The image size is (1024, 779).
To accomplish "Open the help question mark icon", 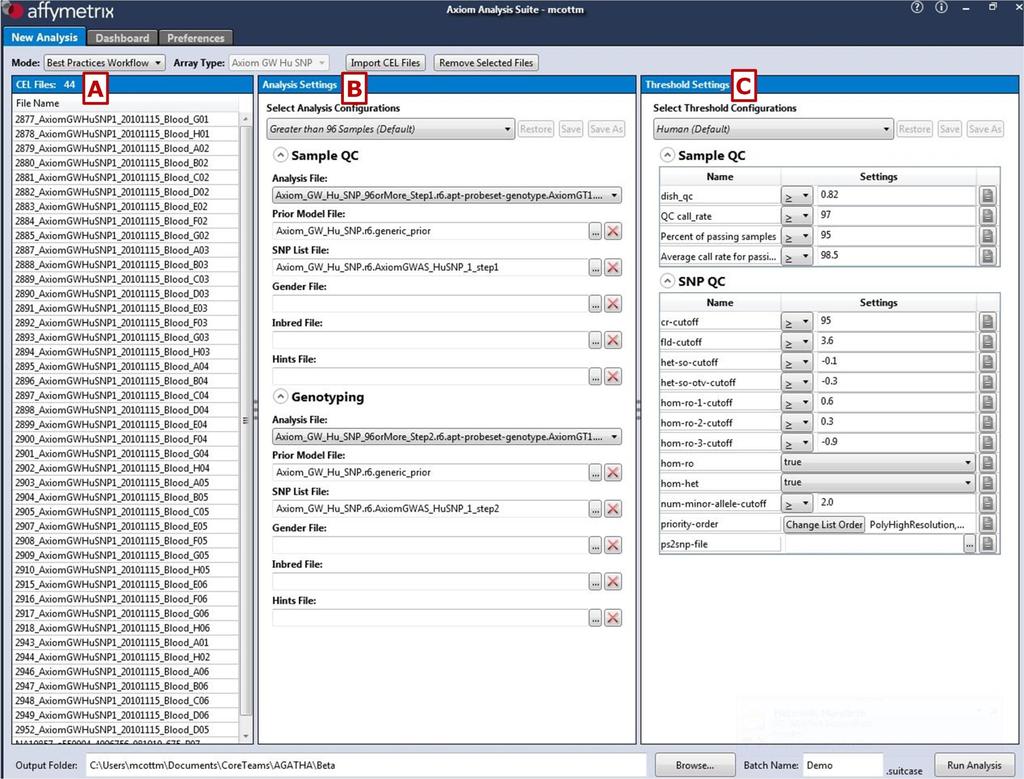I will (x=917, y=8).
